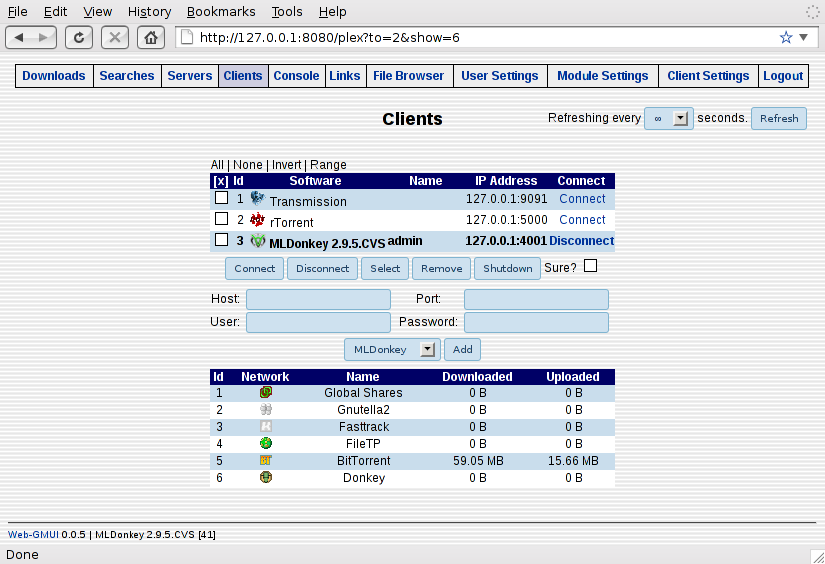Click into the User input field
The width and height of the screenshot is (825, 564).
pyautogui.click(x=318, y=323)
